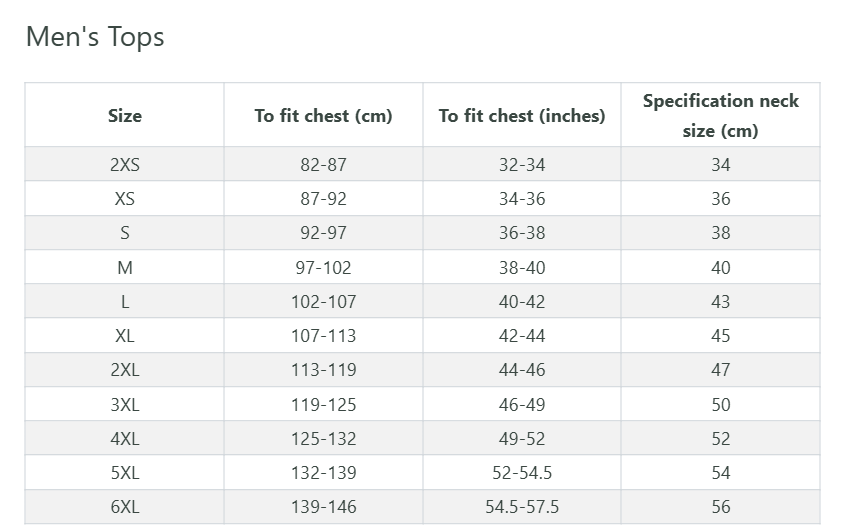Click the inches value 54.5-57.5
The width and height of the screenshot is (850, 532).
click(x=522, y=507)
